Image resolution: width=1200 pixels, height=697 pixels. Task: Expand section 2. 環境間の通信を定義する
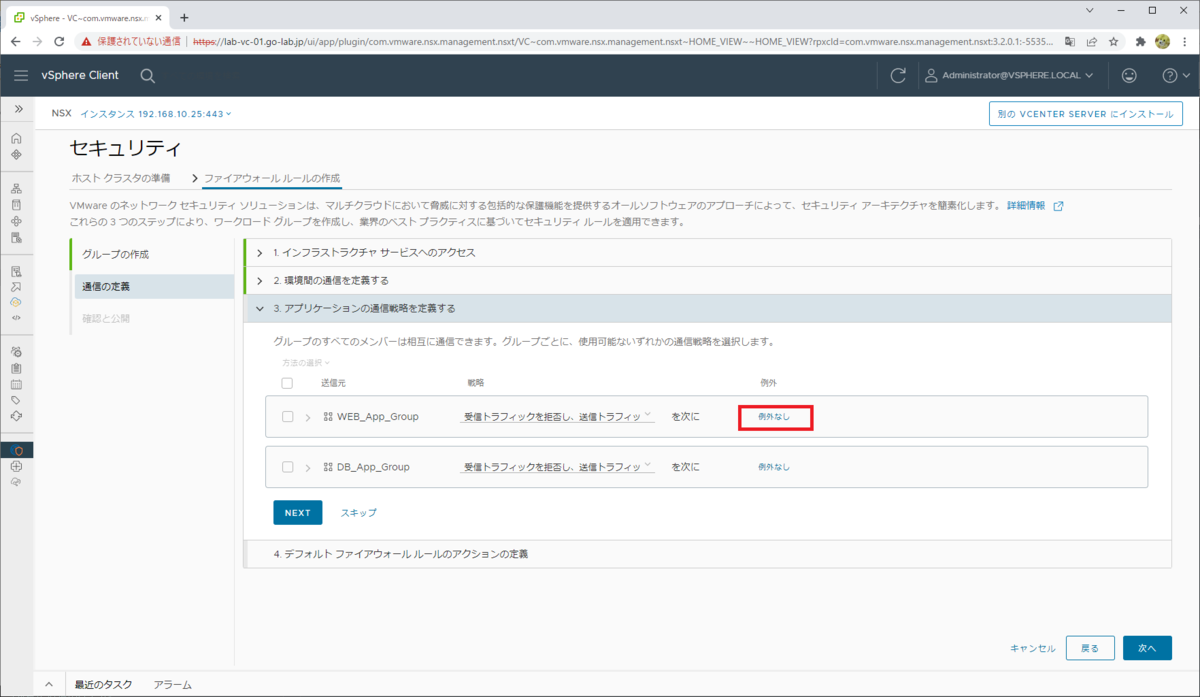pyautogui.click(x=707, y=280)
